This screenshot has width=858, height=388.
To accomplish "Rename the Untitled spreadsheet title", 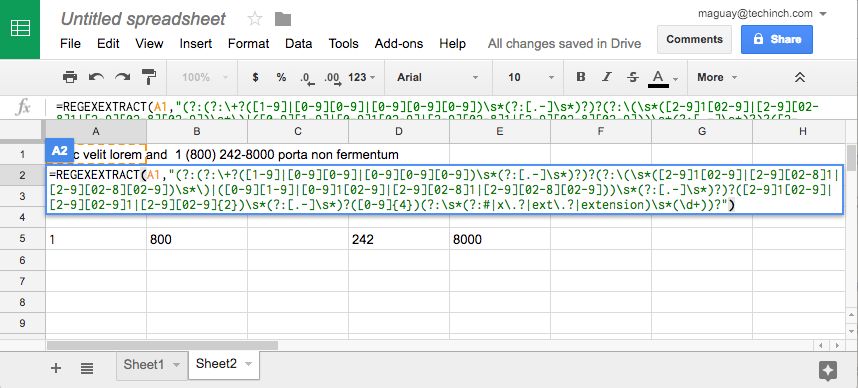I will pos(143,19).
